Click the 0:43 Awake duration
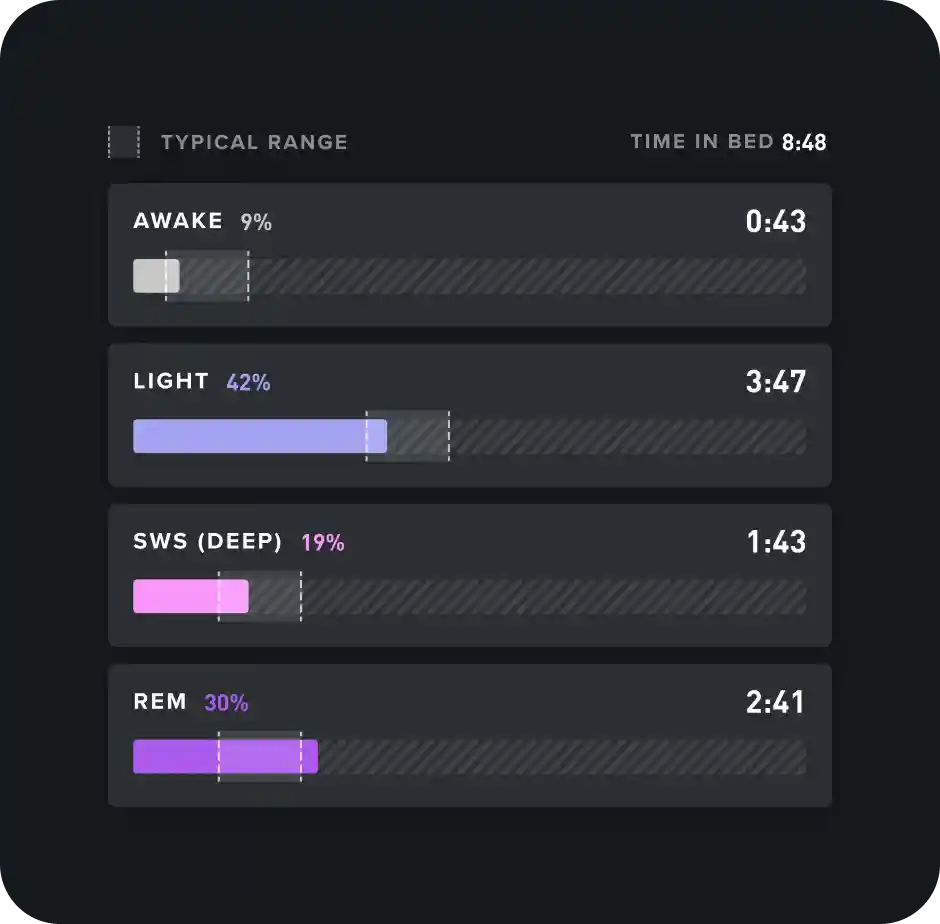The height and width of the screenshot is (924, 940). (775, 221)
